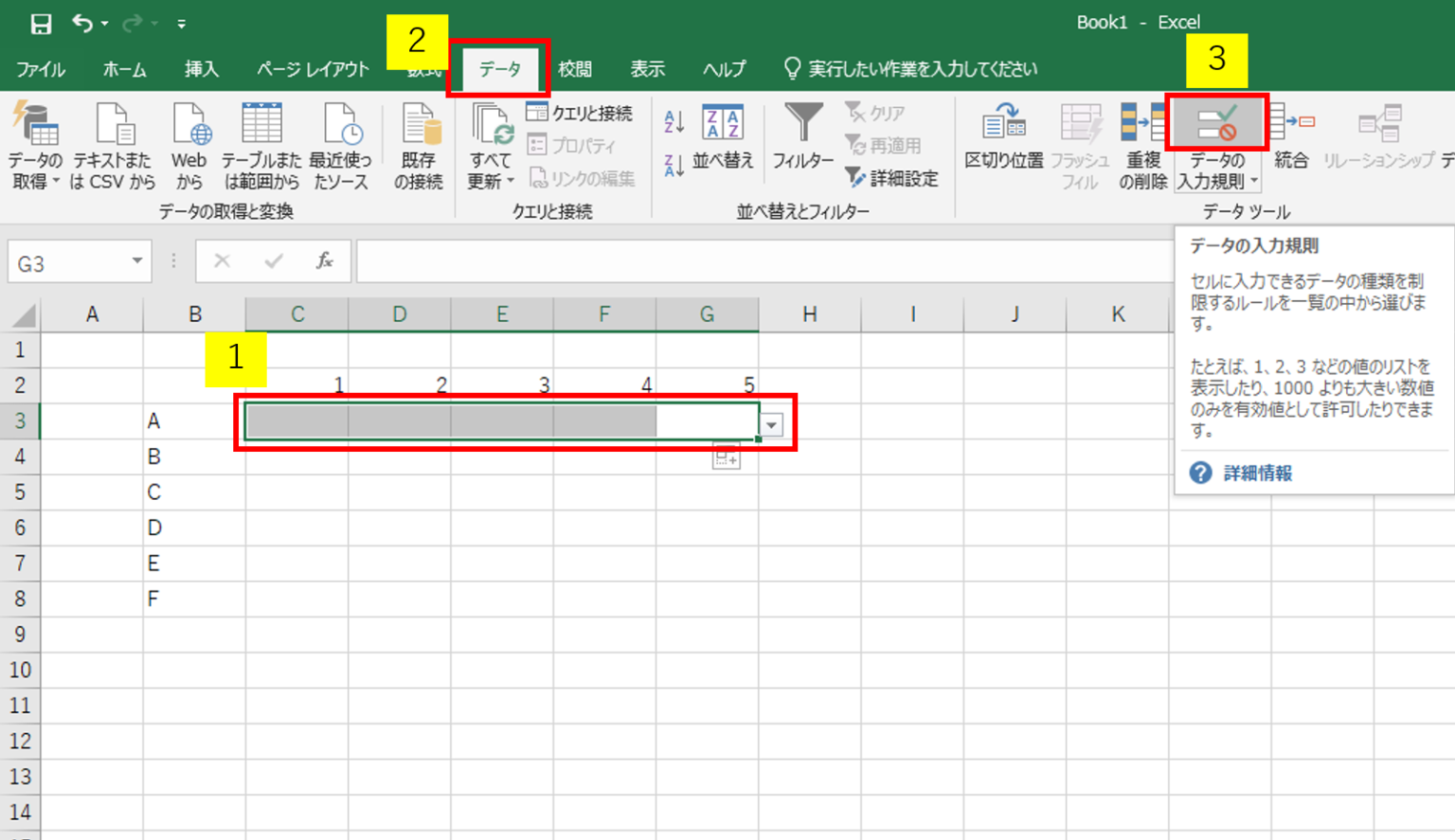
Task: Click the Web から icon
Action: [189, 146]
